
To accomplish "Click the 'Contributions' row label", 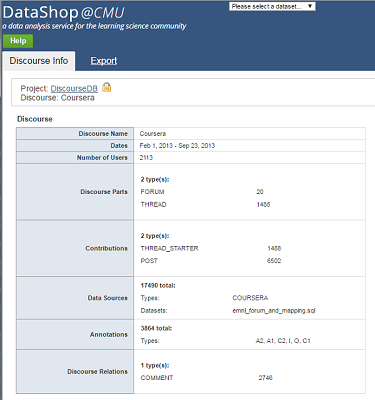I will tap(106, 248).
